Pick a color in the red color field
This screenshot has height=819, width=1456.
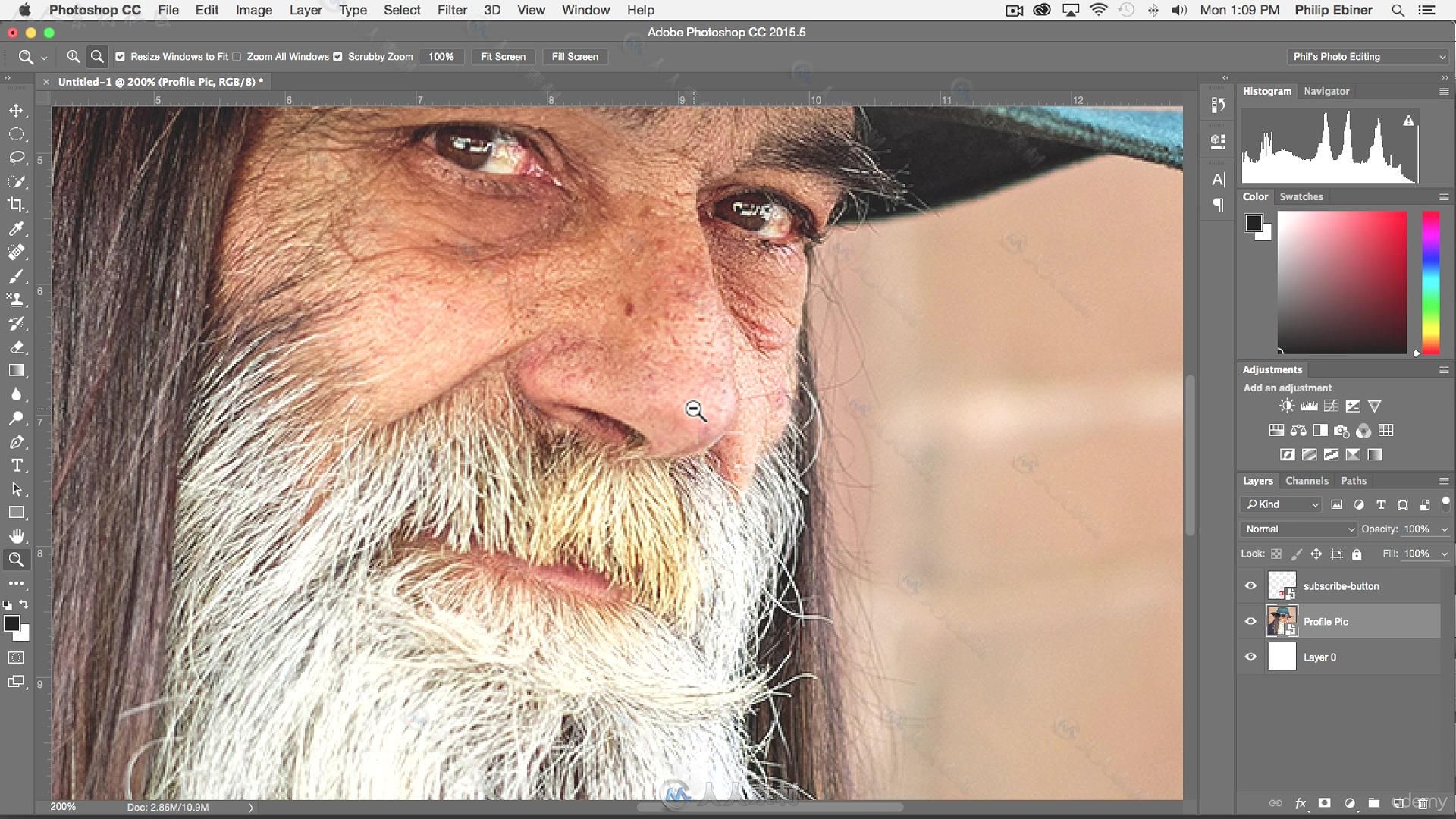point(1341,283)
